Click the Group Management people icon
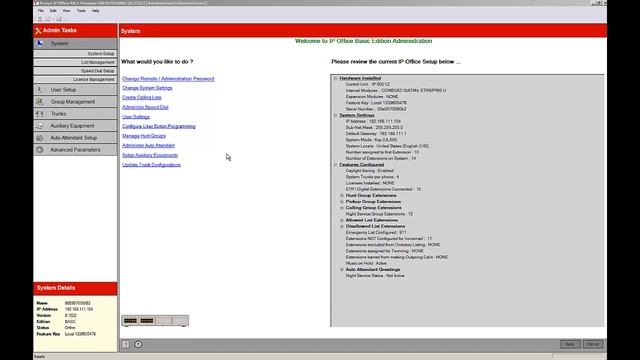Image resolution: width=640 pixels, height=360 pixels. 40,102
